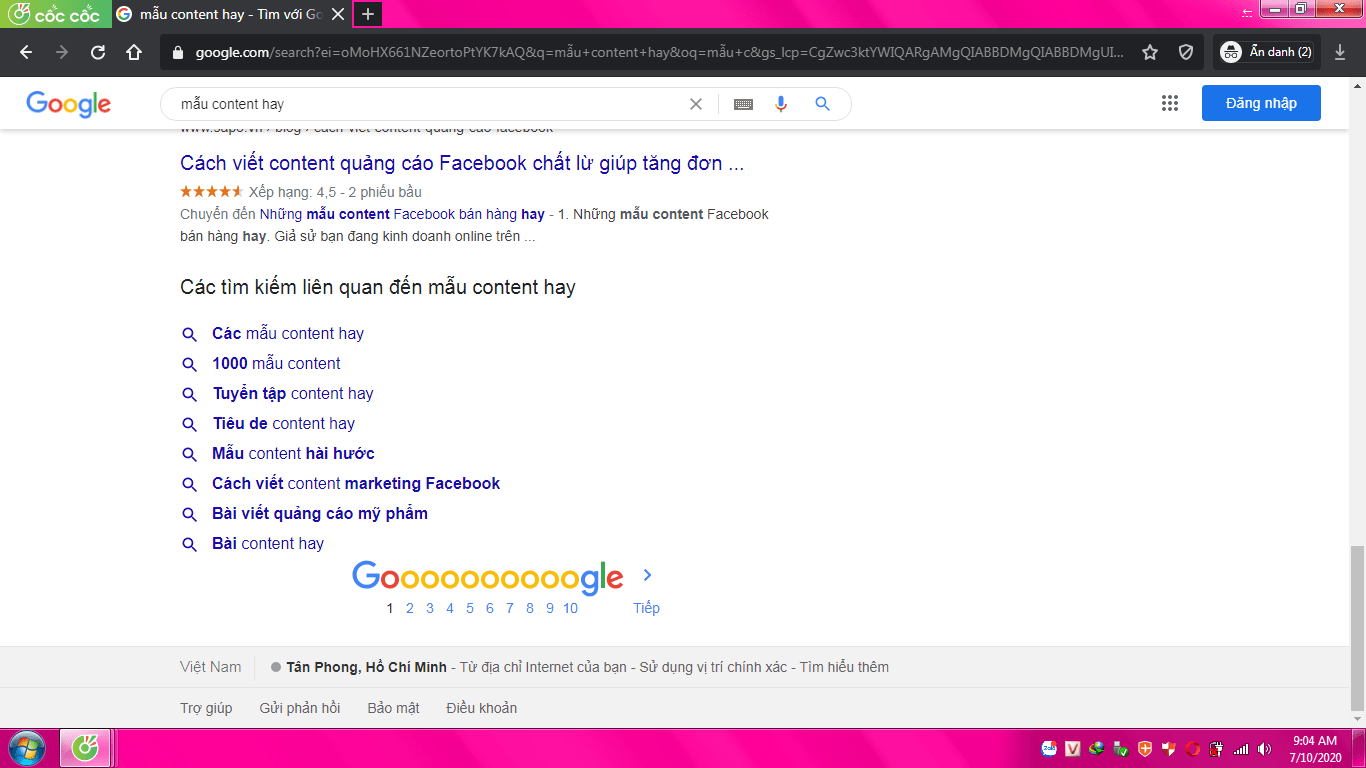Click the Đăng nhập button
The width and height of the screenshot is (1366, 768).
coord(1261,103)
